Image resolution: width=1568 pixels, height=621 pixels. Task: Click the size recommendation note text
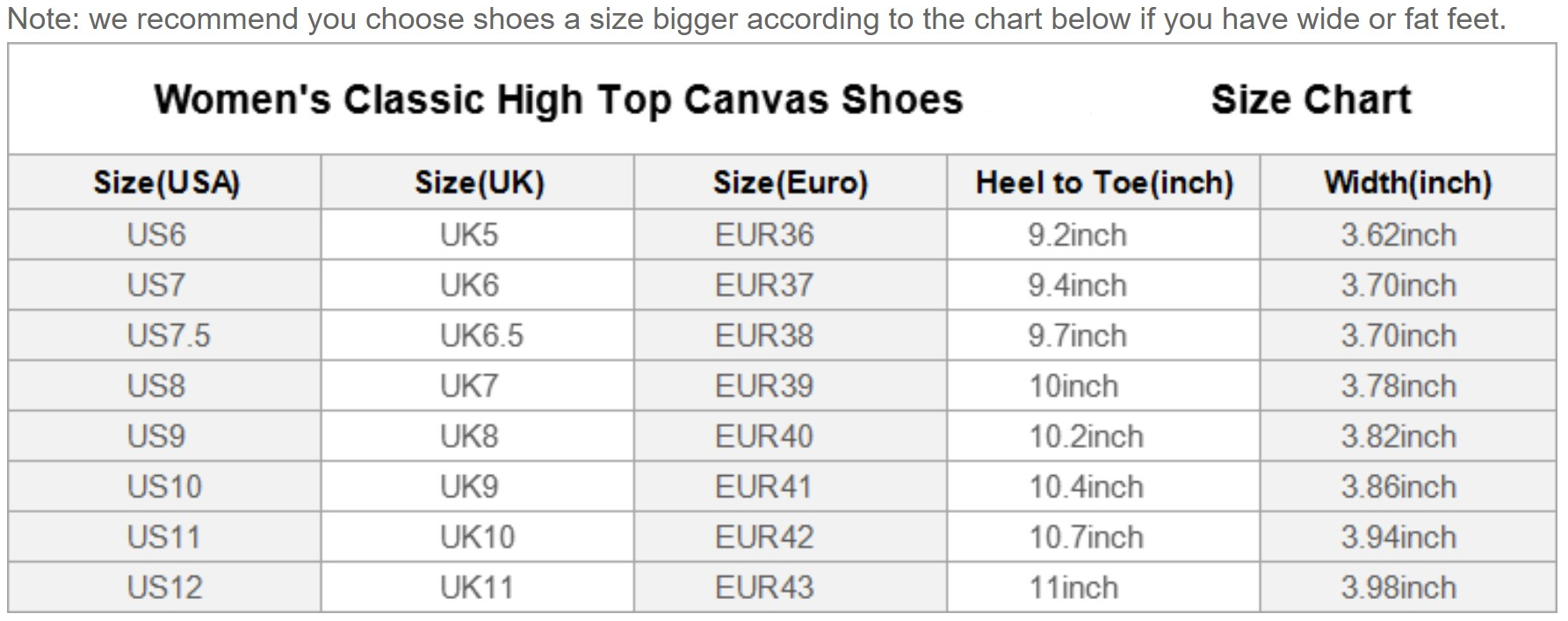pyautogui.click(x=756, y=18)
